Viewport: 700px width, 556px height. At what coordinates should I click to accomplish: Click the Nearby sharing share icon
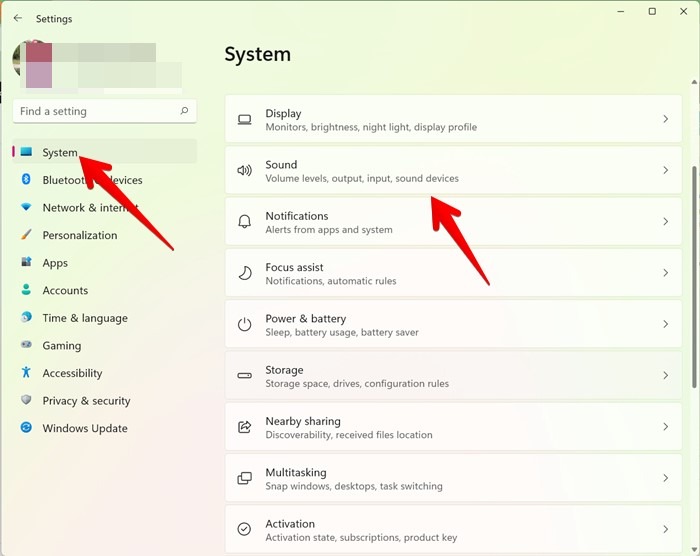pyautogui.click(x=244, y=427)
